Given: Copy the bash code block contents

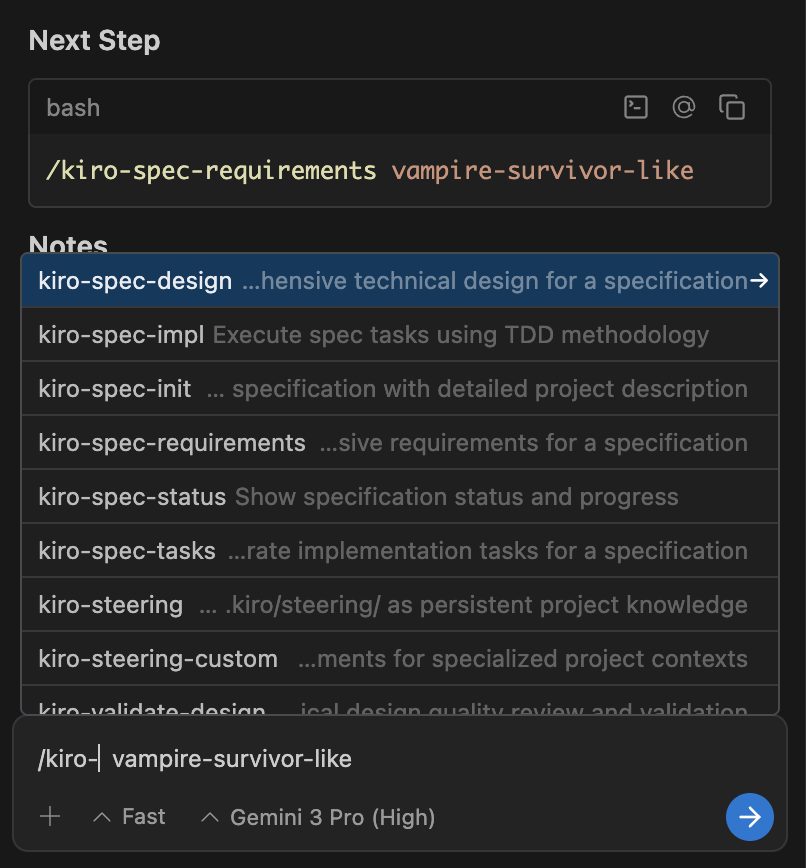Looking at the screenshot, I should point(732,107).
